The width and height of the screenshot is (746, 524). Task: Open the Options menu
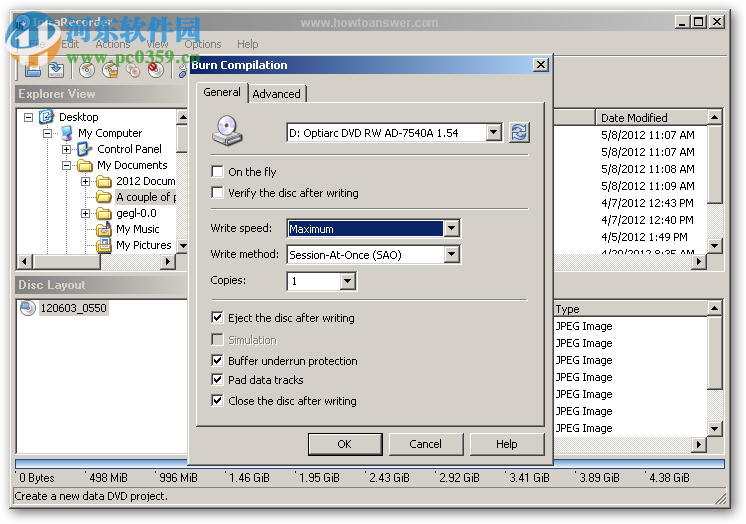203,44
